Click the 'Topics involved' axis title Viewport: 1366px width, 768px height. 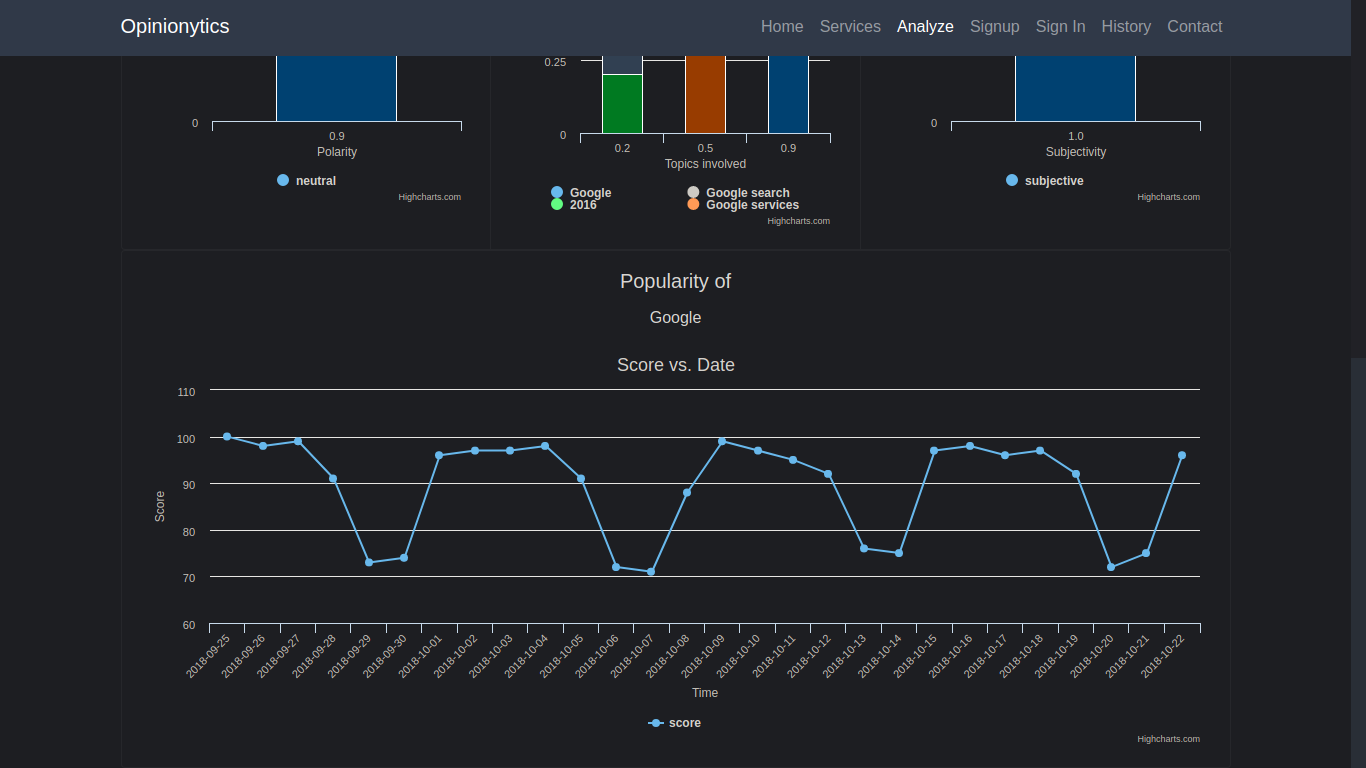(705, 164)
